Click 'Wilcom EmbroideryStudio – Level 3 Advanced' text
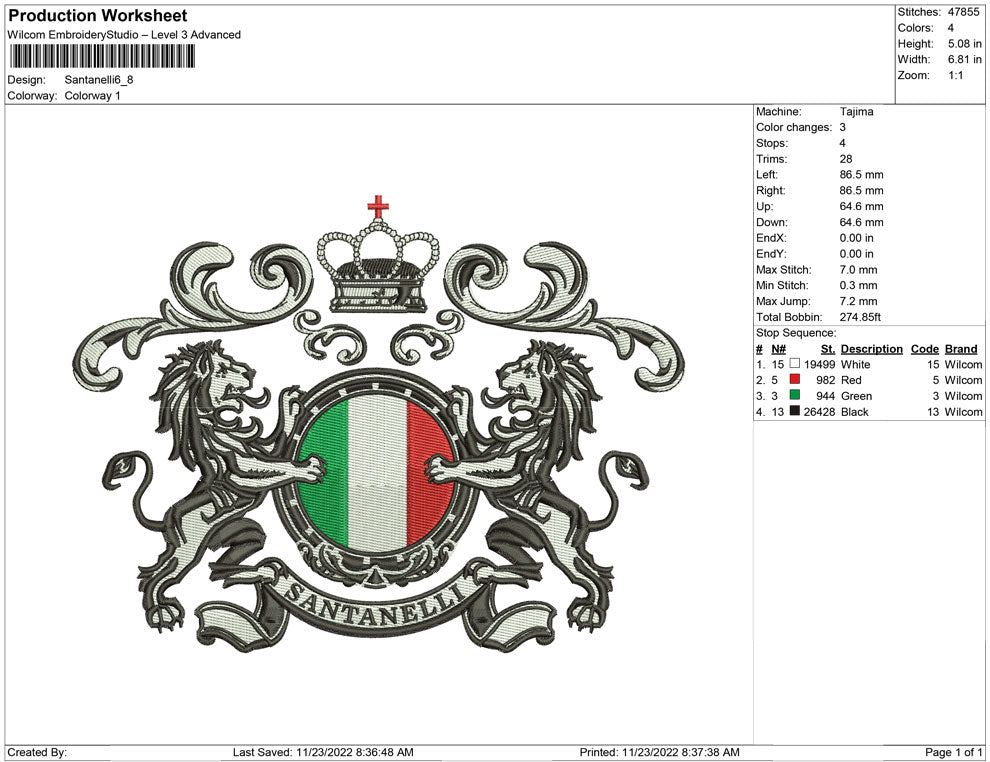Viewport: 990px width, 762px height. point(124,35)
